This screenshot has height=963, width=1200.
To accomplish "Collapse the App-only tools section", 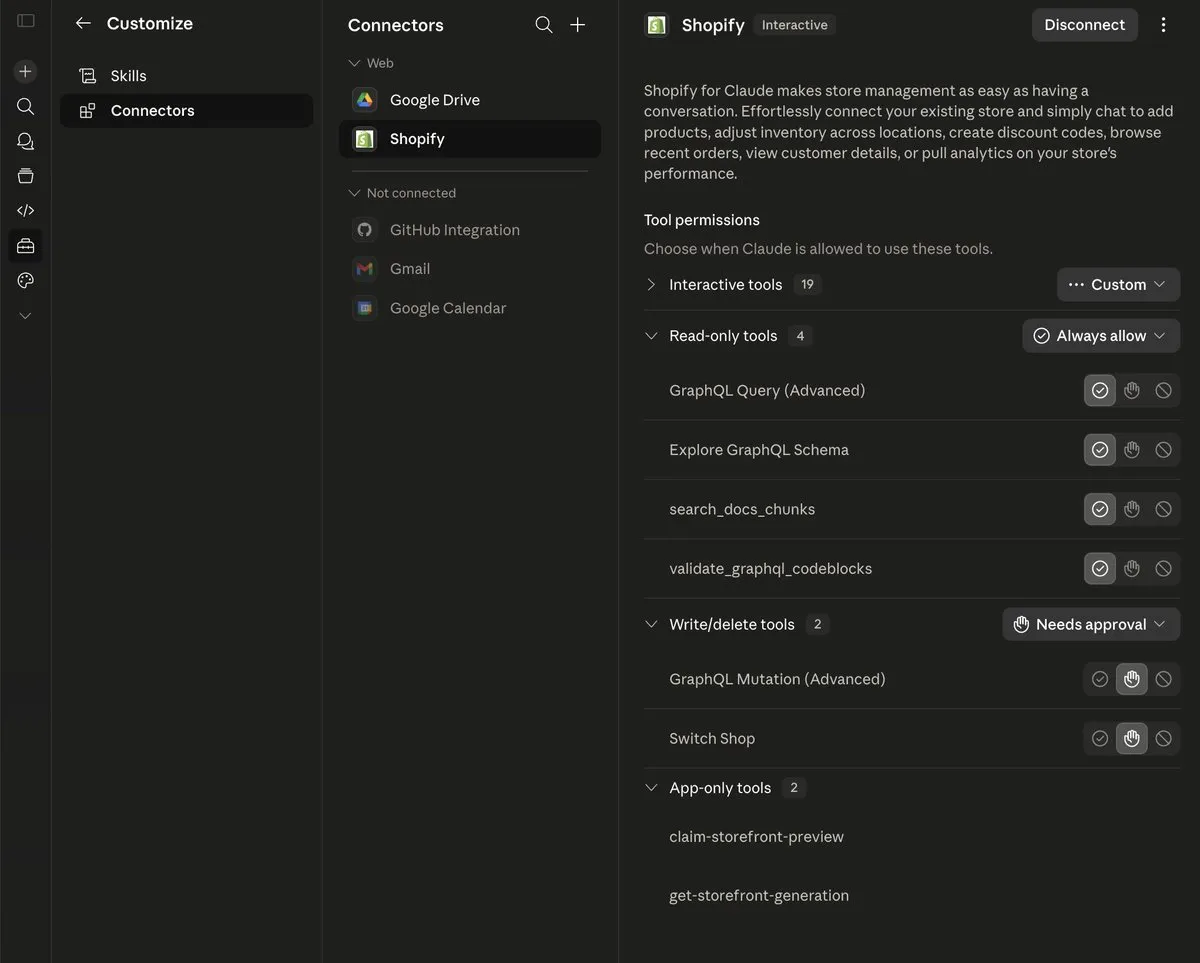I will click(651, 788).
